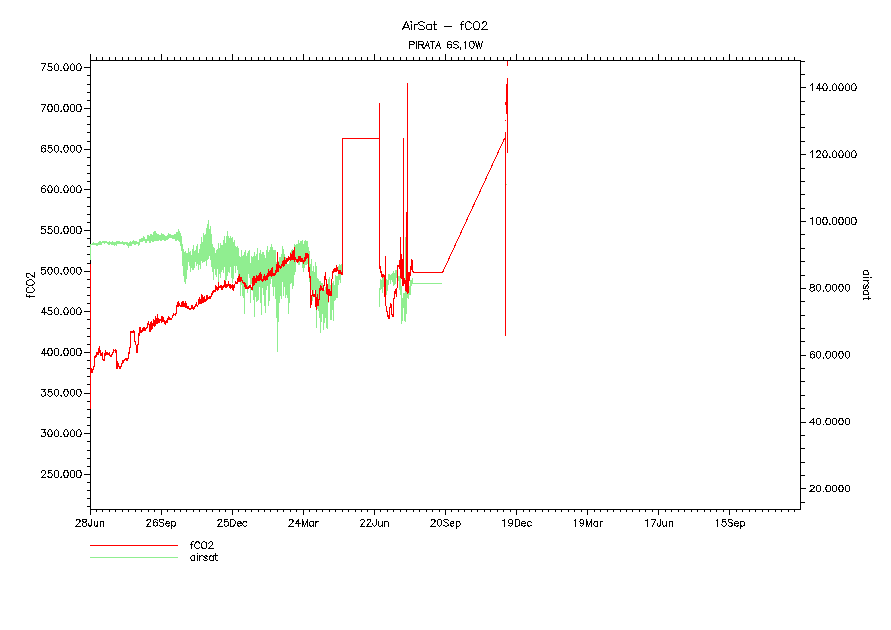Viewport: 891px width, 630px height.
Task: Select the airsat legend text label
Action: tap(204, 557)
